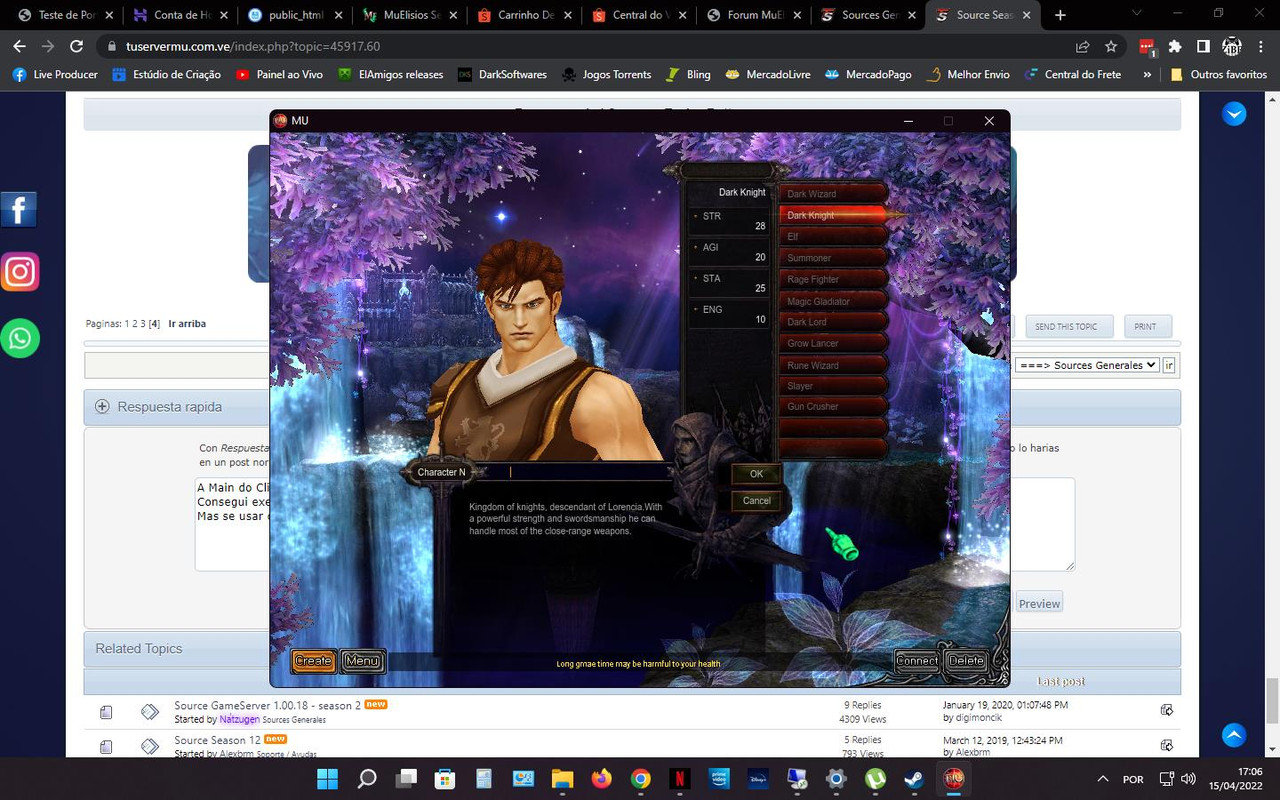This screenshot has width=1280, height=800.
Task: Reload the browser page
Action: tap(77, 46)
